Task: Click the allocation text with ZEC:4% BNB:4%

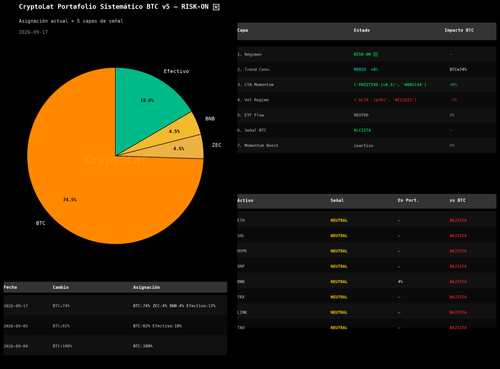Action: pyautogui.click(x=174, y=306)
